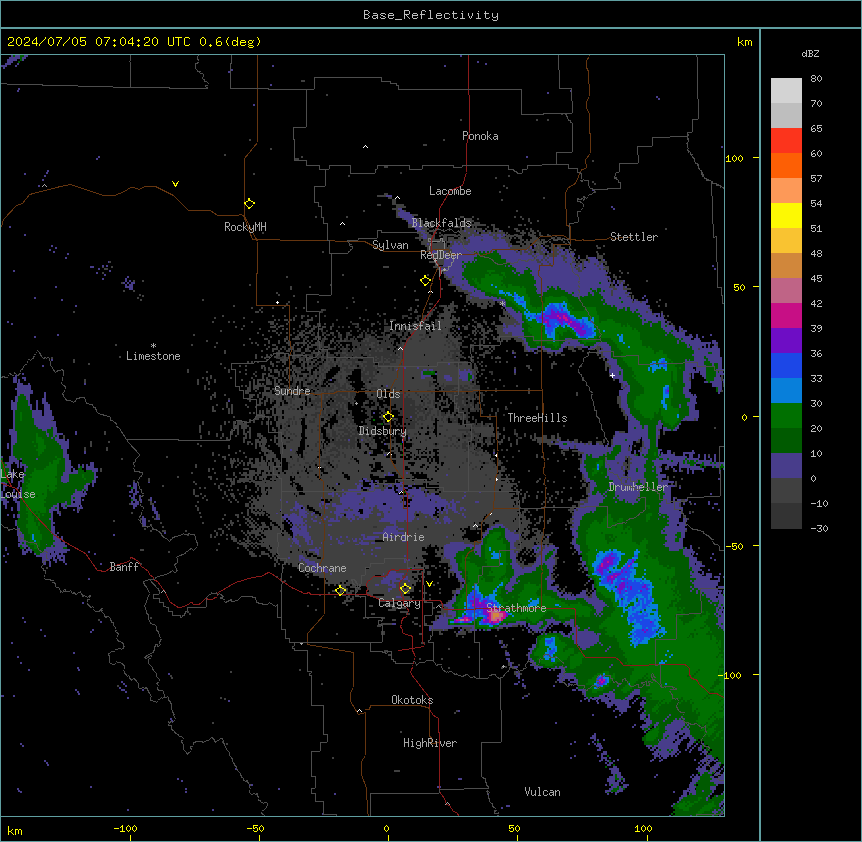Click the dBZ legend heading
Viewport: 862px width, 842px height.
tap(810, 53)
